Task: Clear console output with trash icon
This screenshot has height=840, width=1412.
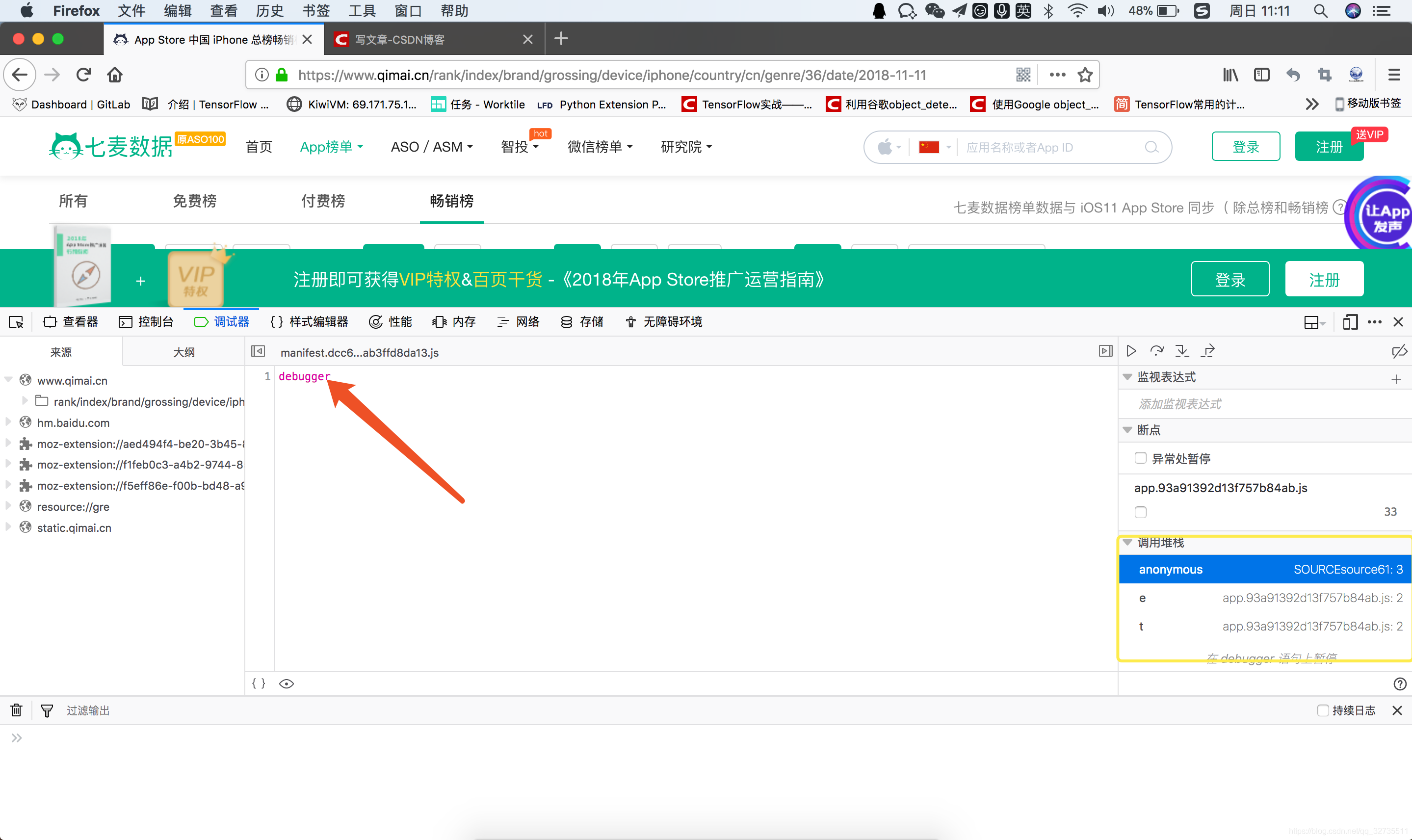Action: point(16,710)
